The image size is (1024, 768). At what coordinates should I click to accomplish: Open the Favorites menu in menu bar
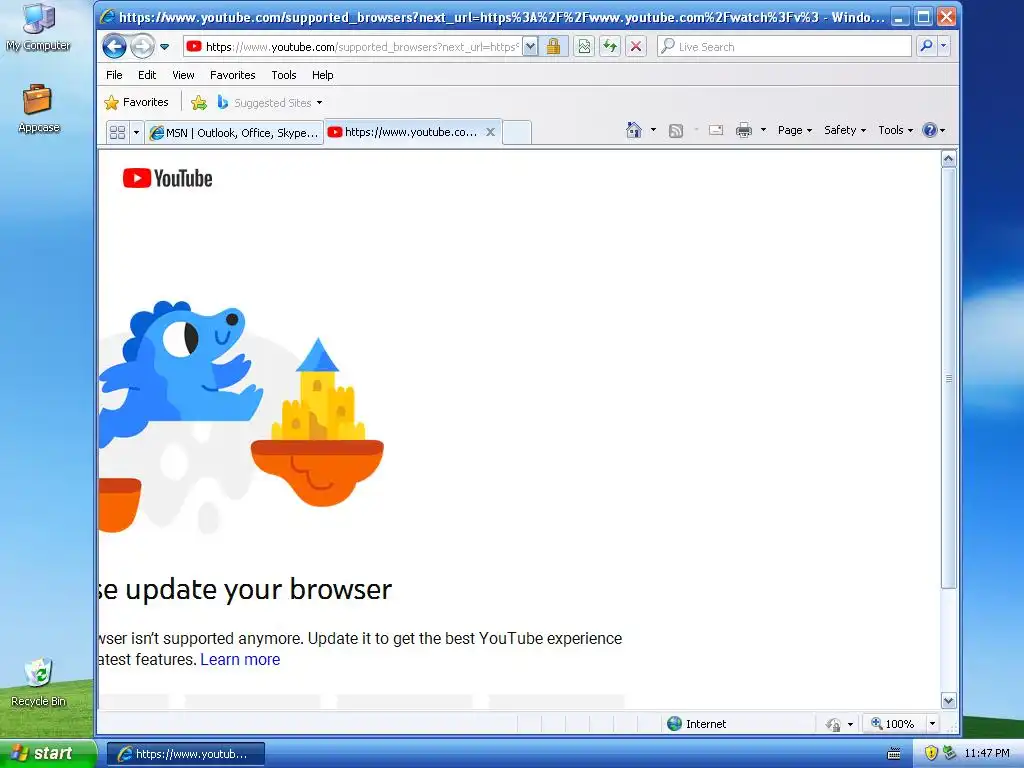pos(232,75)
